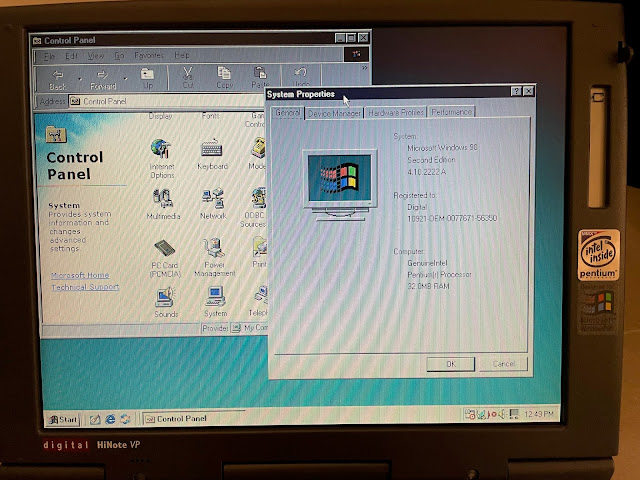Click the Control Panel taskbar button
The width and height of the screenshot is (640, 480).
[x=194, y=418]
